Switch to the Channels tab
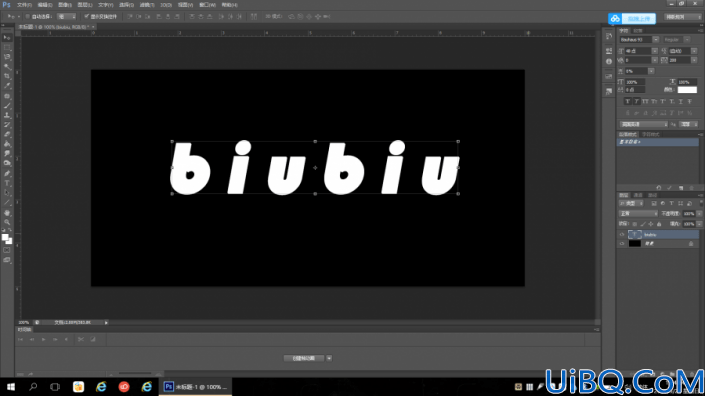This screenshot has height=396, width=705. [638, 196]
